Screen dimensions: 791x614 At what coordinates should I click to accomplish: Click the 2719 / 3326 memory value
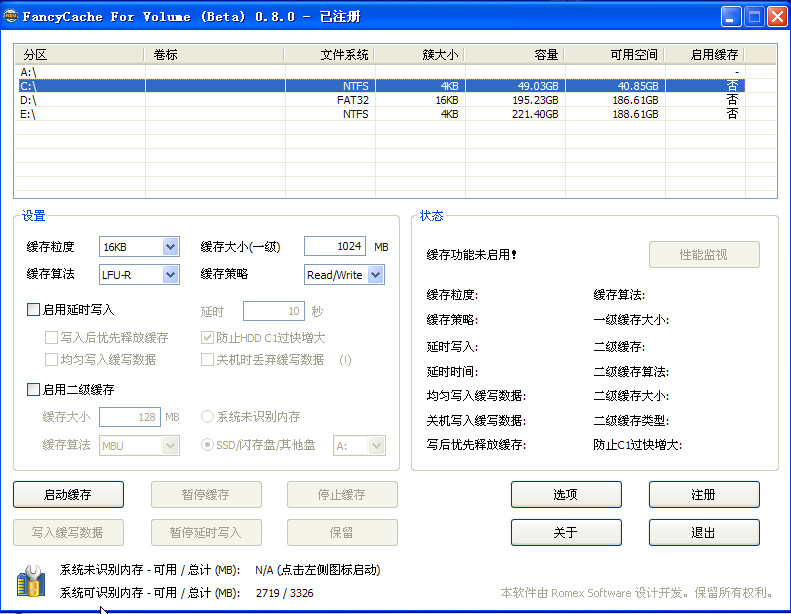tap(285, 593)
